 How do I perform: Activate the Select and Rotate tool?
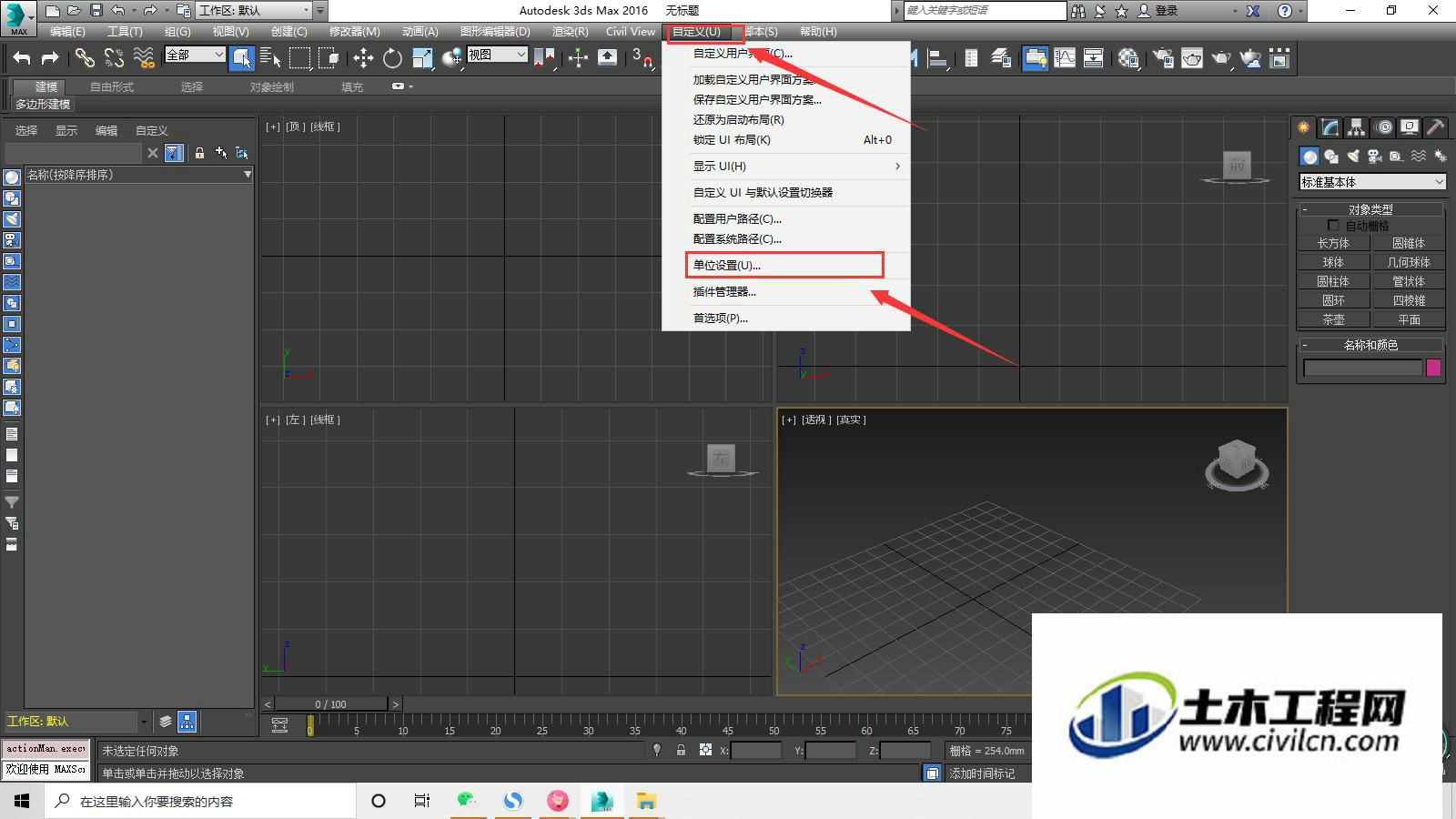[x=392, y=58]
